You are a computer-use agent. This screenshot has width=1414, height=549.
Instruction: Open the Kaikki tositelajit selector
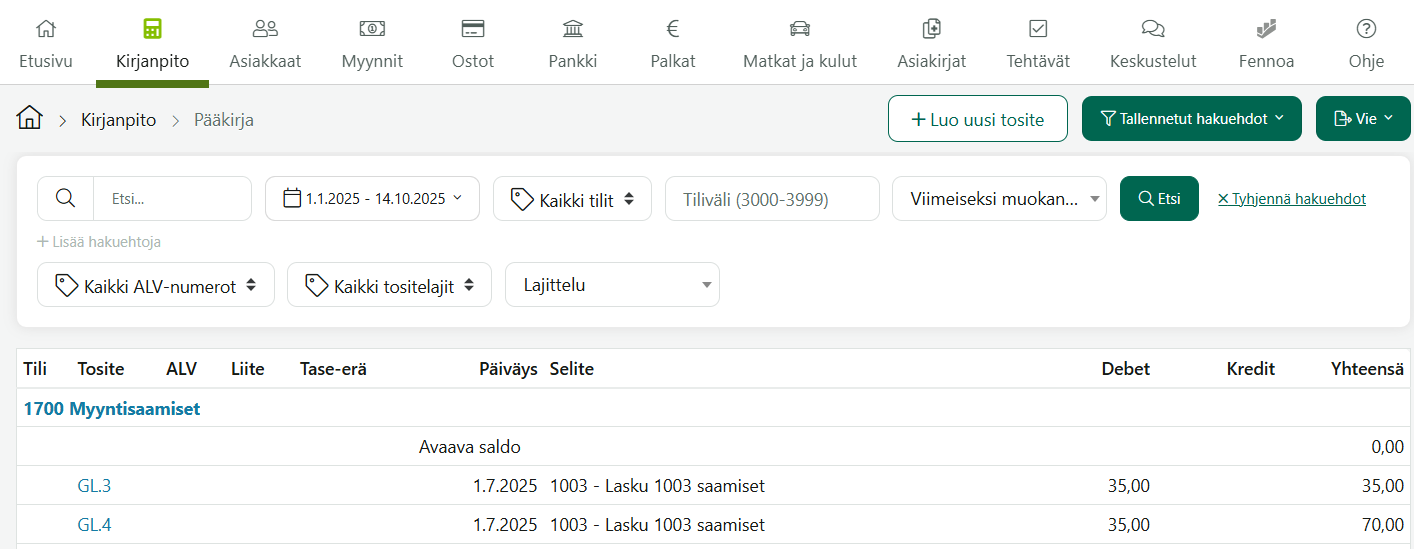(389, 285)
